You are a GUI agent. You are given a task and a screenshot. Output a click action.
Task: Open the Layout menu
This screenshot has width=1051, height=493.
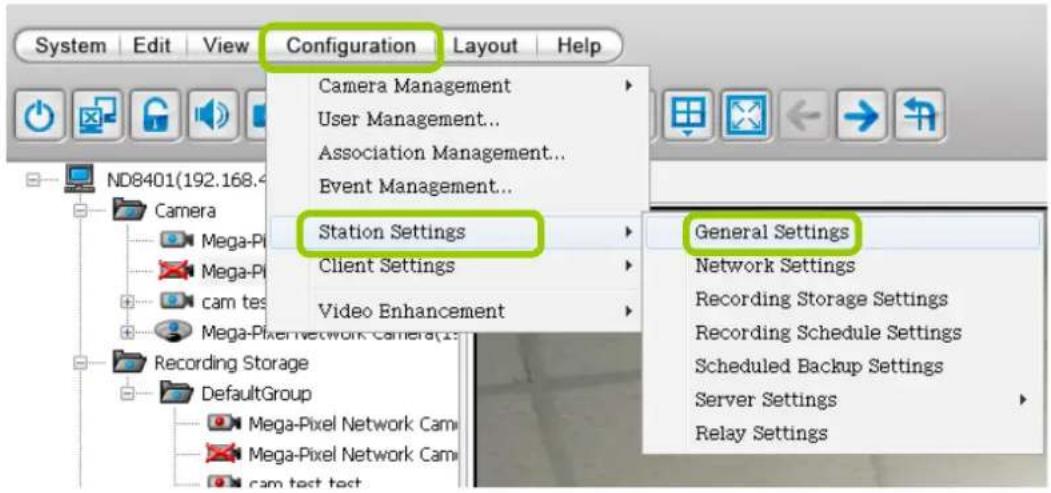485,46
